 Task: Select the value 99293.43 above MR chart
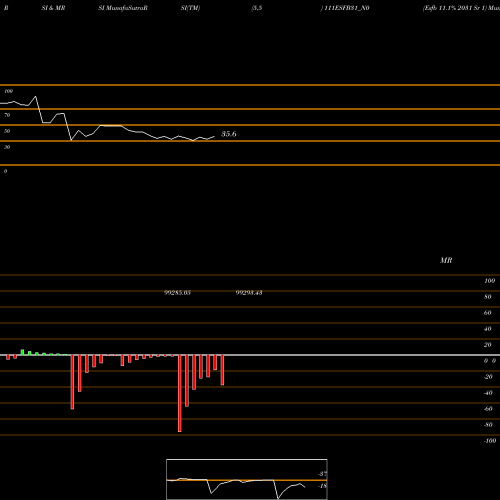(x=249, y=293)
